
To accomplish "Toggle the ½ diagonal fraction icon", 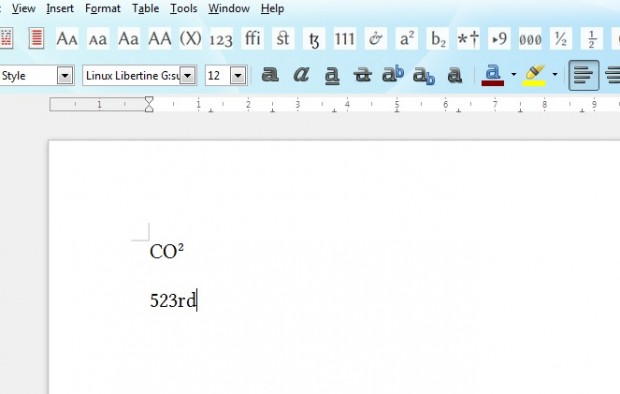I will 561,39.
